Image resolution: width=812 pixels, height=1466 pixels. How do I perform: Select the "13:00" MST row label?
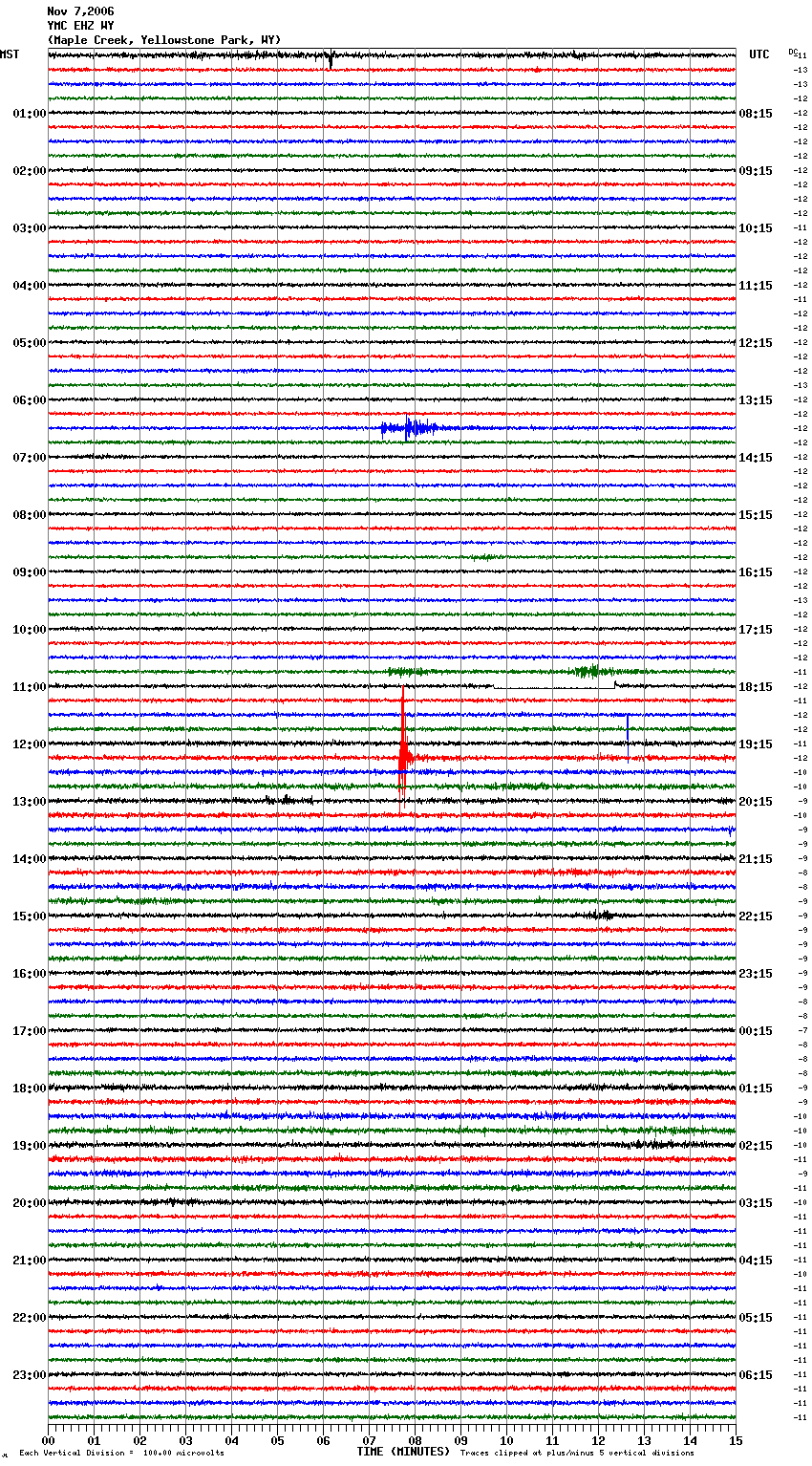tap(29, 802)
